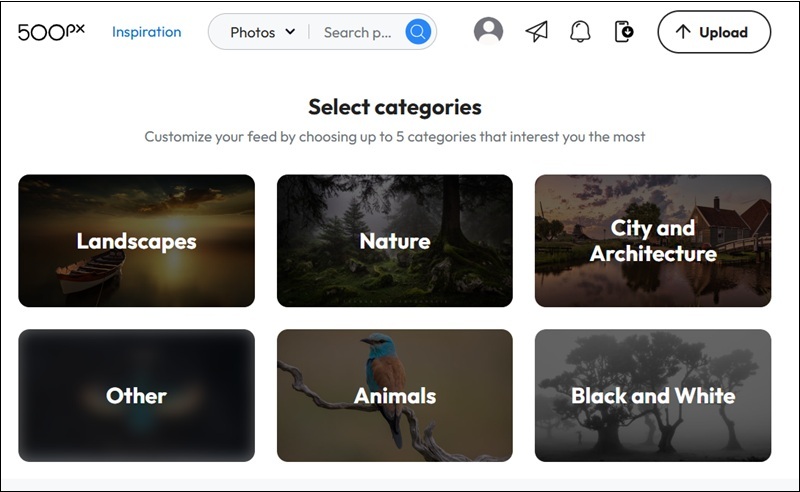
Task: Select the Landscapes category card
Action: (136, 241)
